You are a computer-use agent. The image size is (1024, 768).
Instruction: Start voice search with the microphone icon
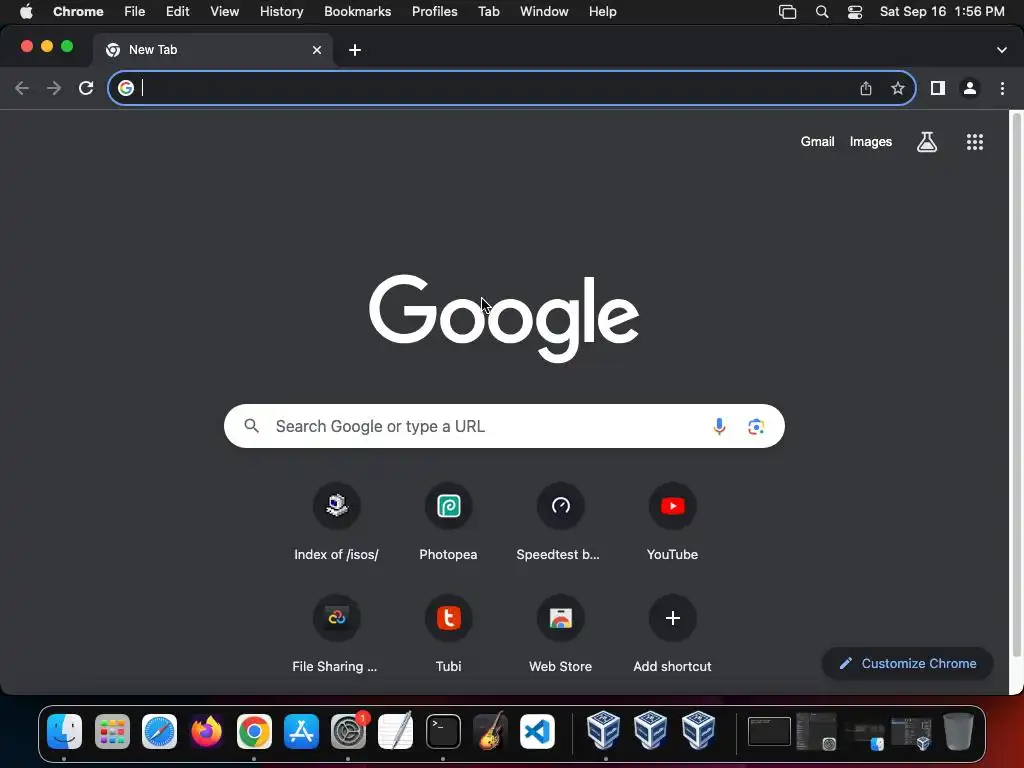point(719,426)
